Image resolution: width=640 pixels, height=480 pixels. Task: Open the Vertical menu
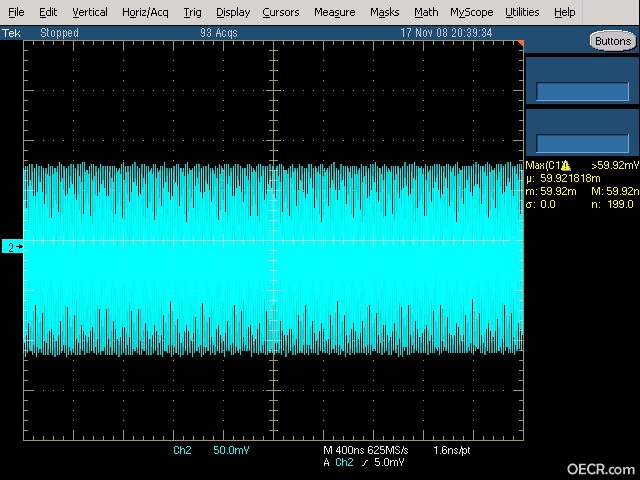(x=90, y=12)
